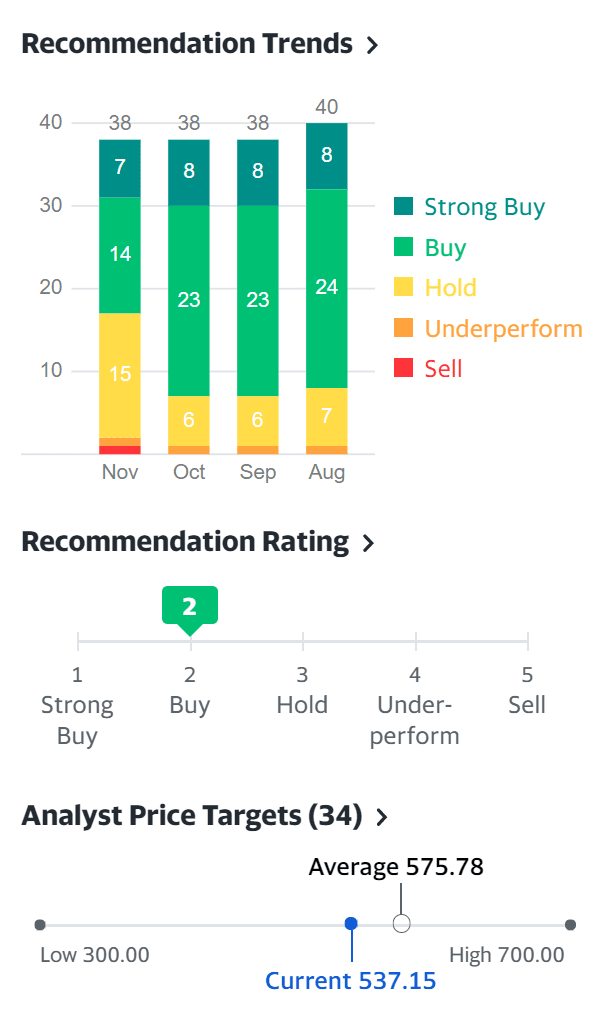This screenshot has width=604, height=1016.
Task: Click the Sep Hold segment showing 6
Action: coord(258,420)
